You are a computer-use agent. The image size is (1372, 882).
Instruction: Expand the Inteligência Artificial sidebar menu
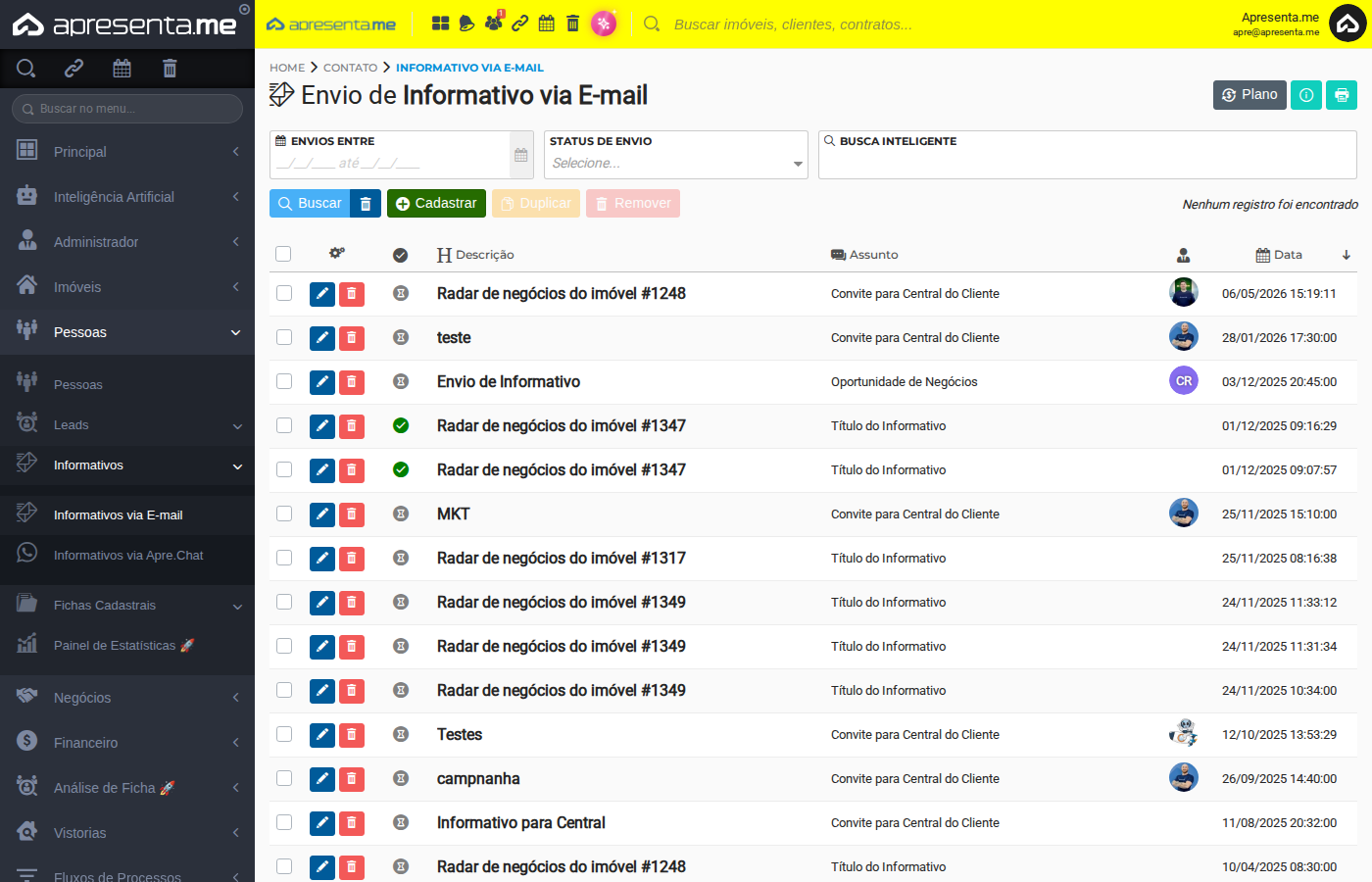point(127,197)
